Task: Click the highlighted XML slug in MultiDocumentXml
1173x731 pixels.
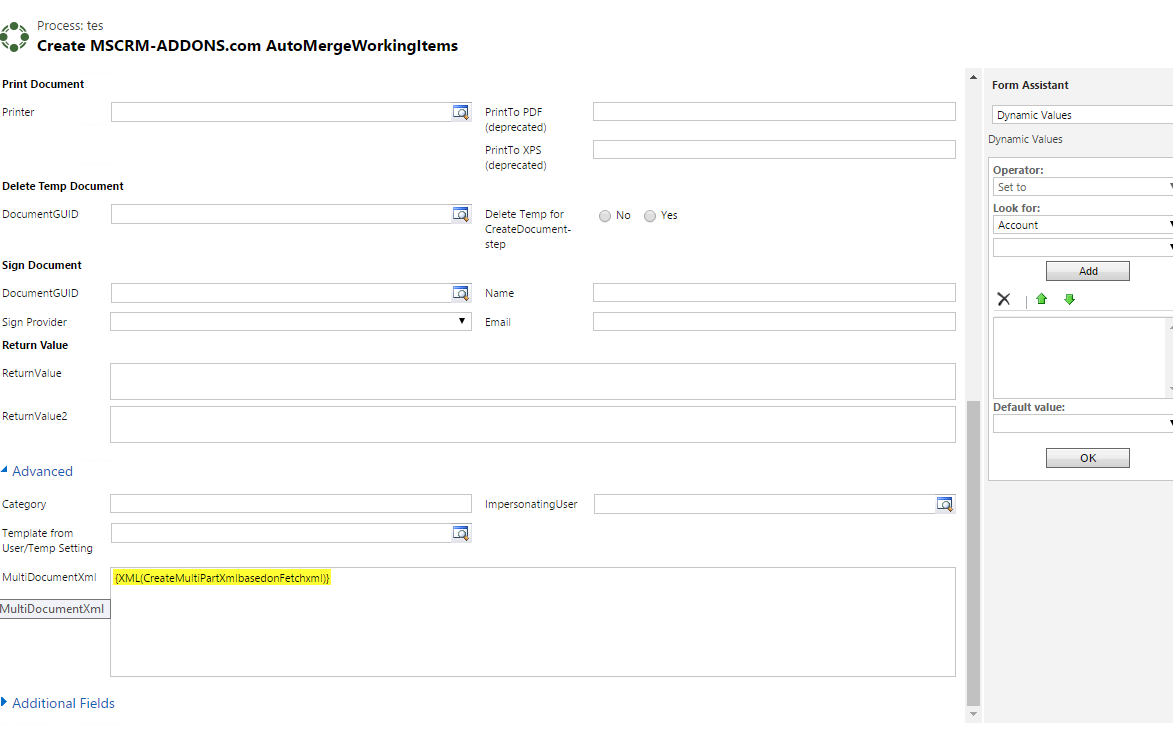Action: point(221,578)
